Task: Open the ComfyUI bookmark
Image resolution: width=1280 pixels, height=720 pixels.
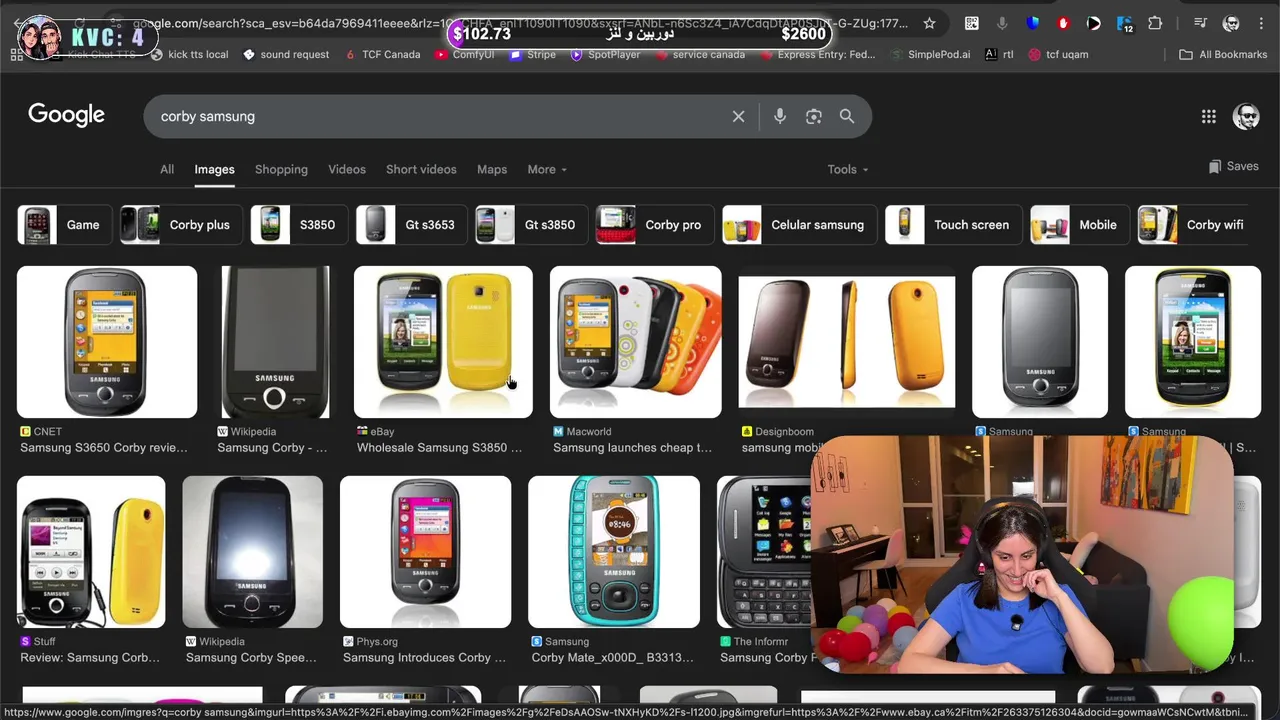Action: 464,54
